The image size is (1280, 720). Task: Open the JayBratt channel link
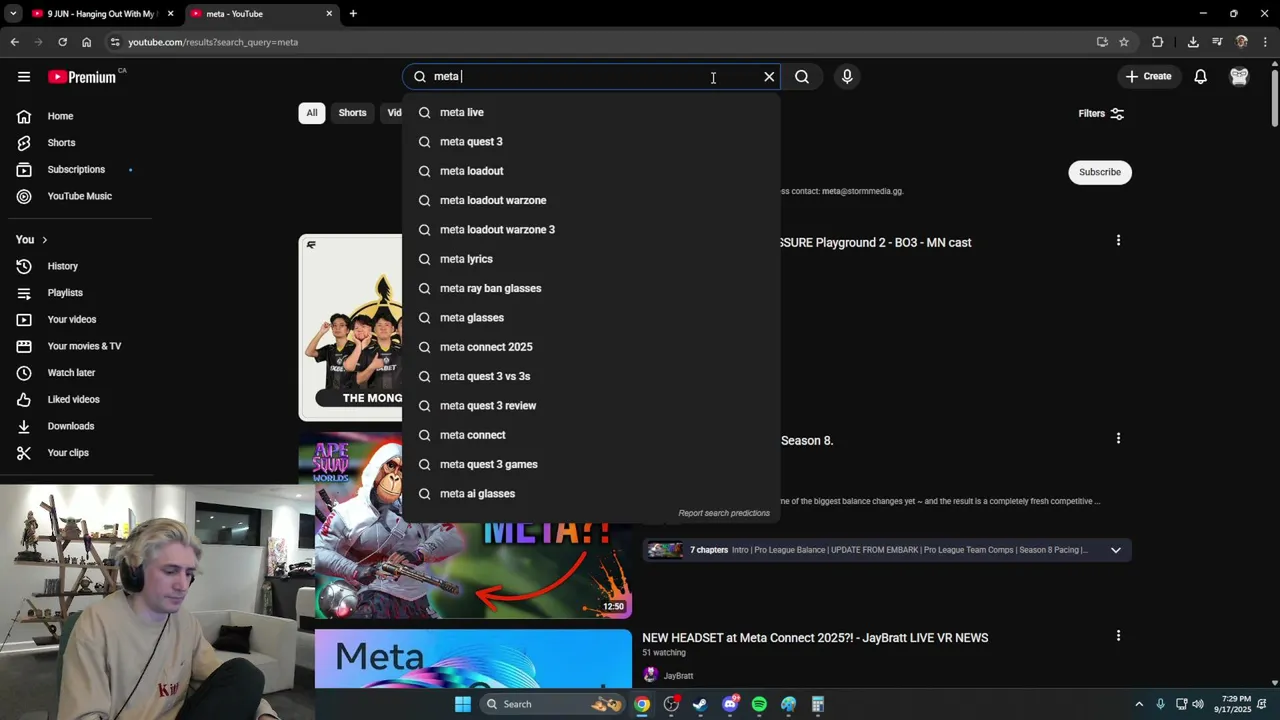point(678,676)
